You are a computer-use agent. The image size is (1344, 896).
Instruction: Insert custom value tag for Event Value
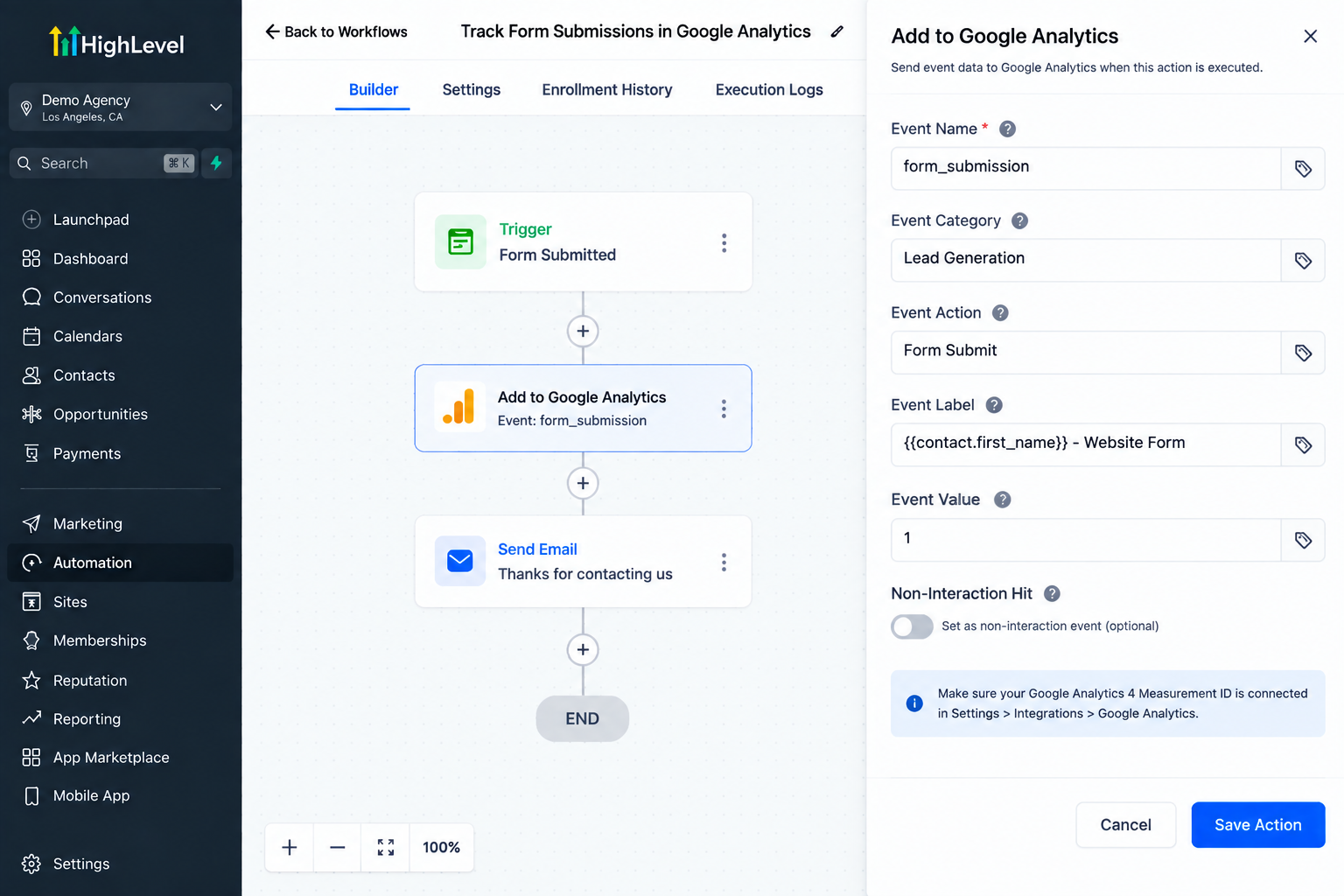[1303, 540]
